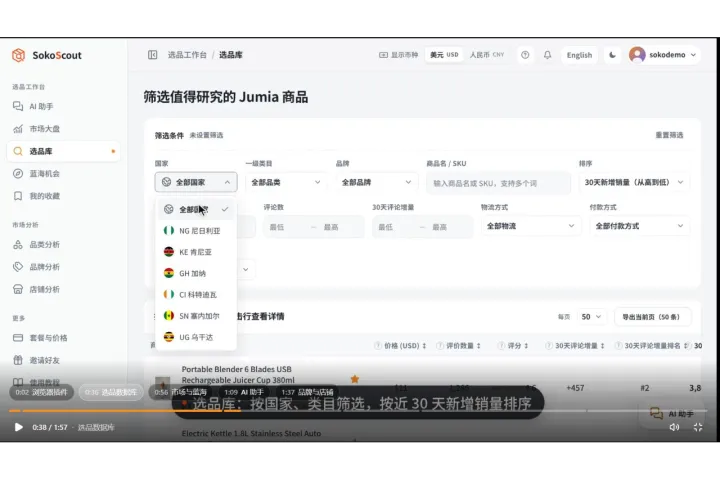720x480 pixels.
Task: Select UG 乌干达 country option
Action: [196, 337]
